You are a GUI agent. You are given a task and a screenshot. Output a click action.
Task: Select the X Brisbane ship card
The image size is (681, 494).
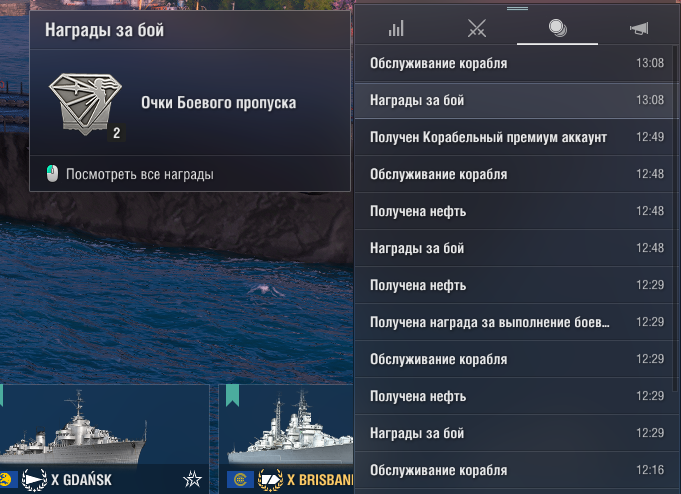click(x=286, y=439)
